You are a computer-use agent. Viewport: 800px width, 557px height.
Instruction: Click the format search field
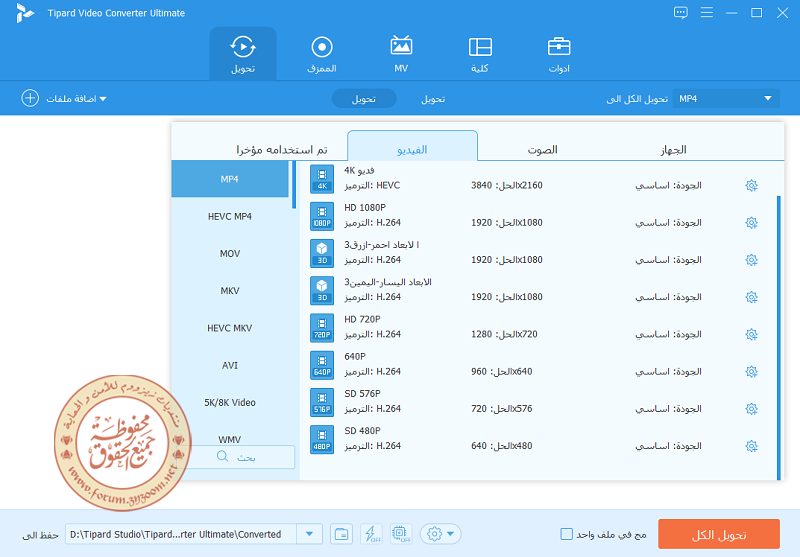pyautogui.click(x=242, y=457)
